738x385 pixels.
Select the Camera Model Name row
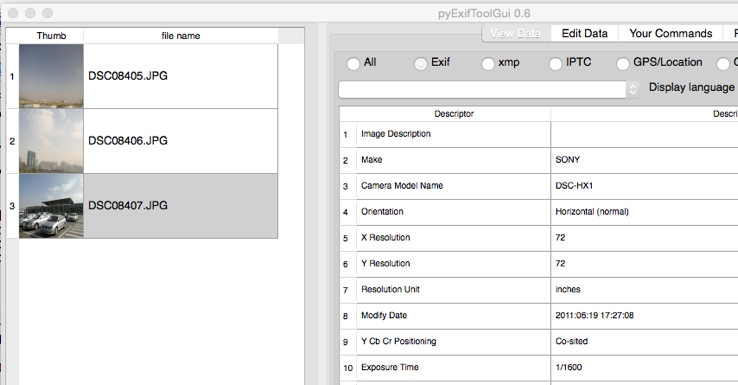(x=538, y=186)
